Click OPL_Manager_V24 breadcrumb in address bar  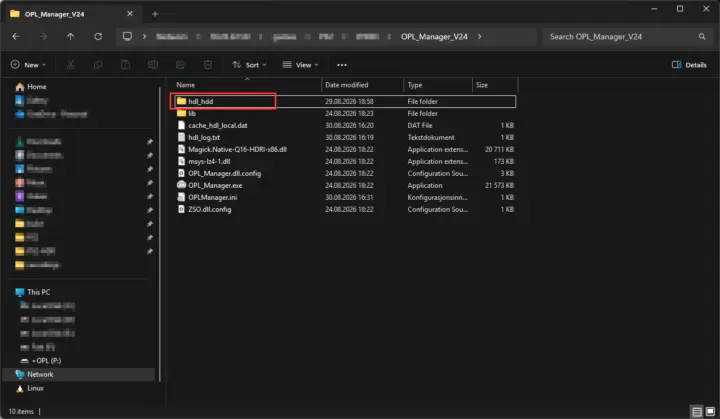pyautogui.click(x=434, y=36)
